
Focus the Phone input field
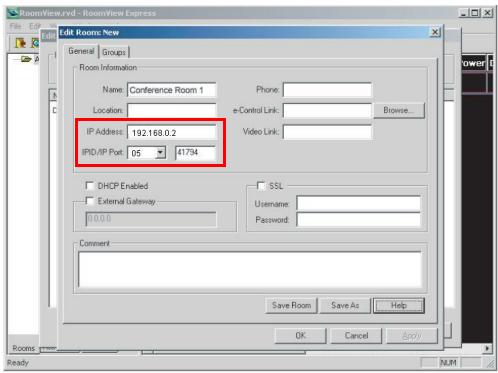click(327, 90)
